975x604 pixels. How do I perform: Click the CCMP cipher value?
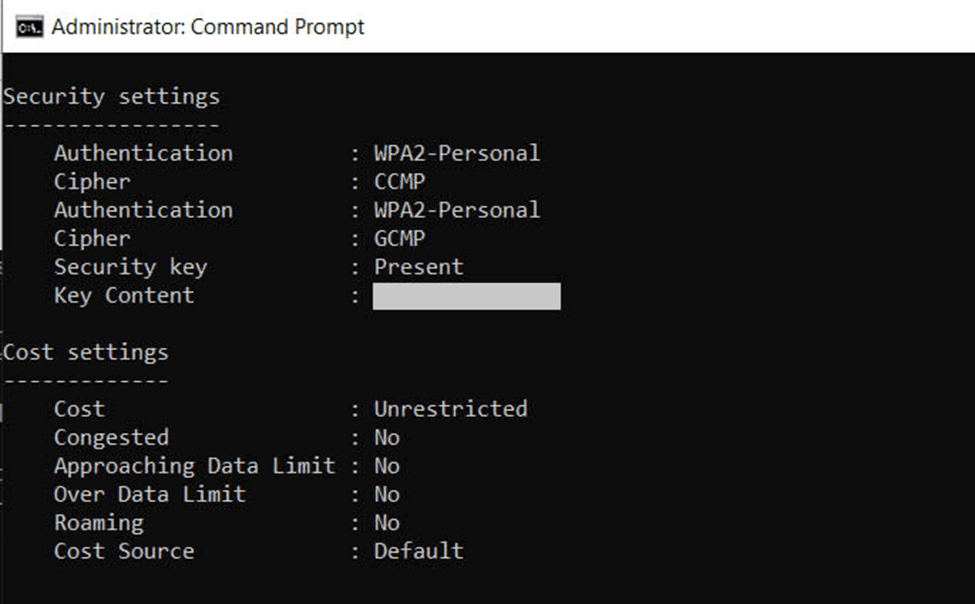point(400,182)
